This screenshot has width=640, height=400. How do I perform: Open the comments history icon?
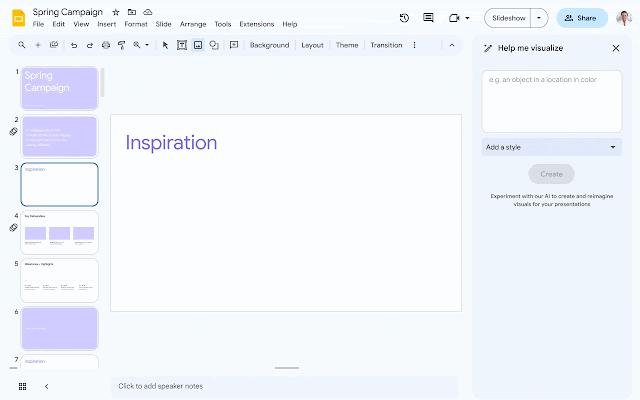click(x=428, y=18)
